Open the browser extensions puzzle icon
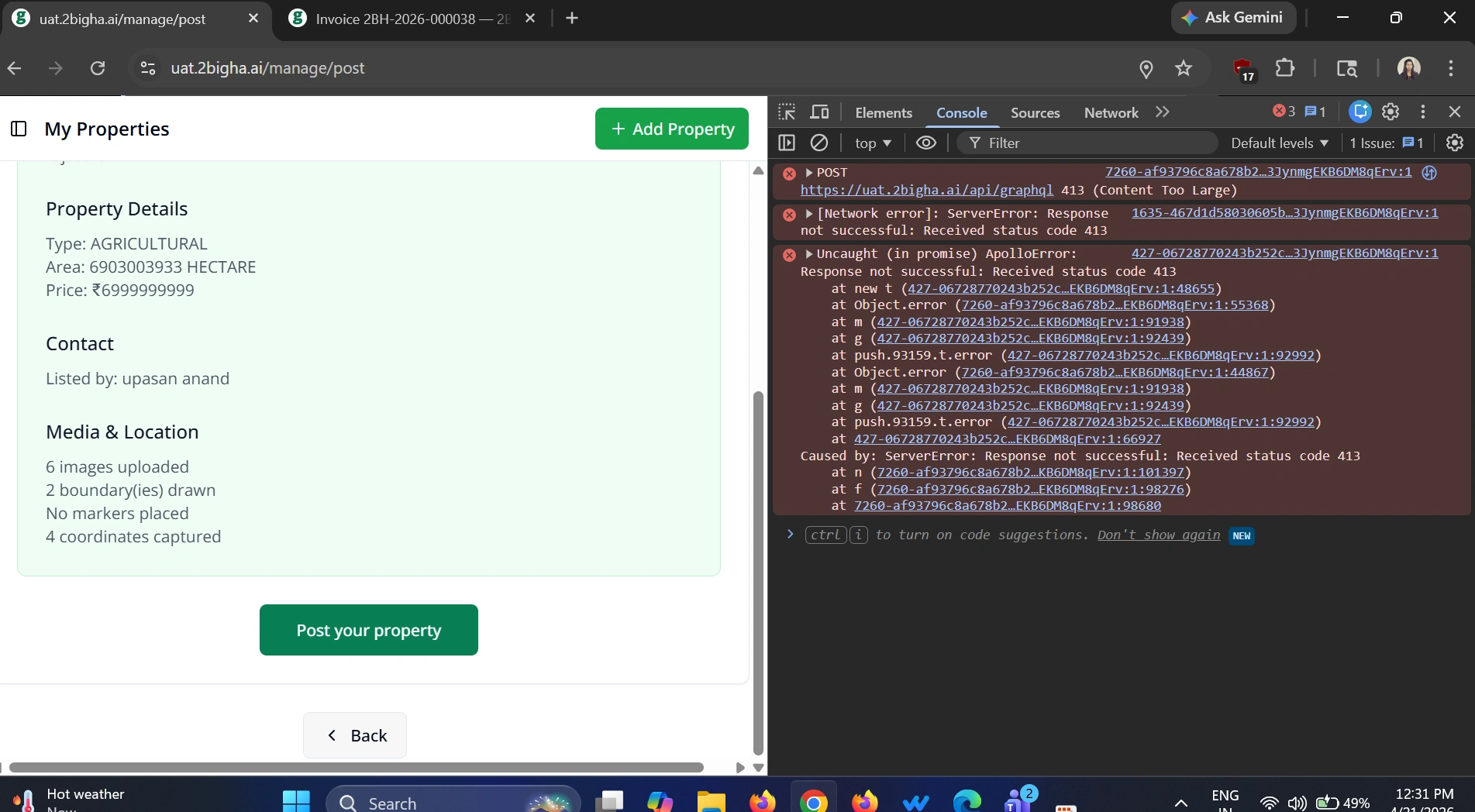Screen dimensions: 1475x812 [1284, 68]
